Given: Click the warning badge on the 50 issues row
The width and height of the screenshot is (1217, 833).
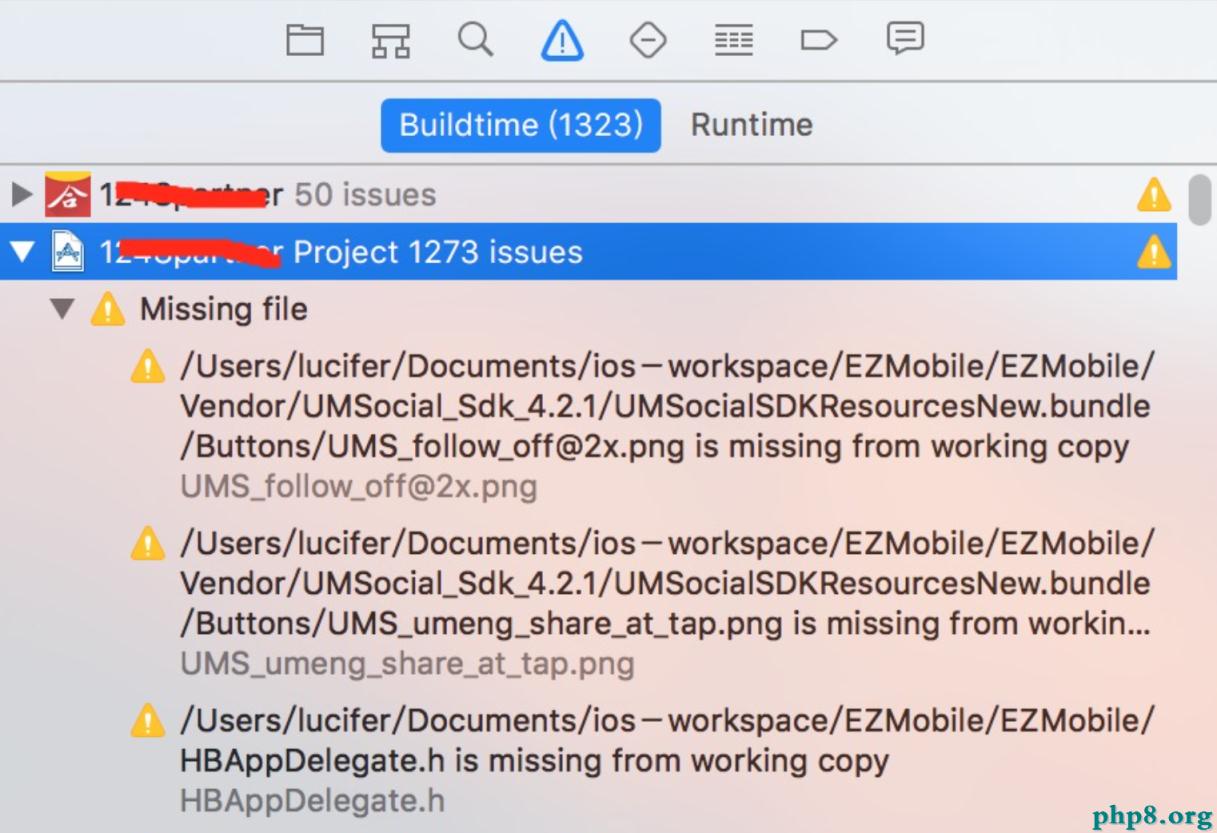Looking at the screenshot, I should [1153, 194].
